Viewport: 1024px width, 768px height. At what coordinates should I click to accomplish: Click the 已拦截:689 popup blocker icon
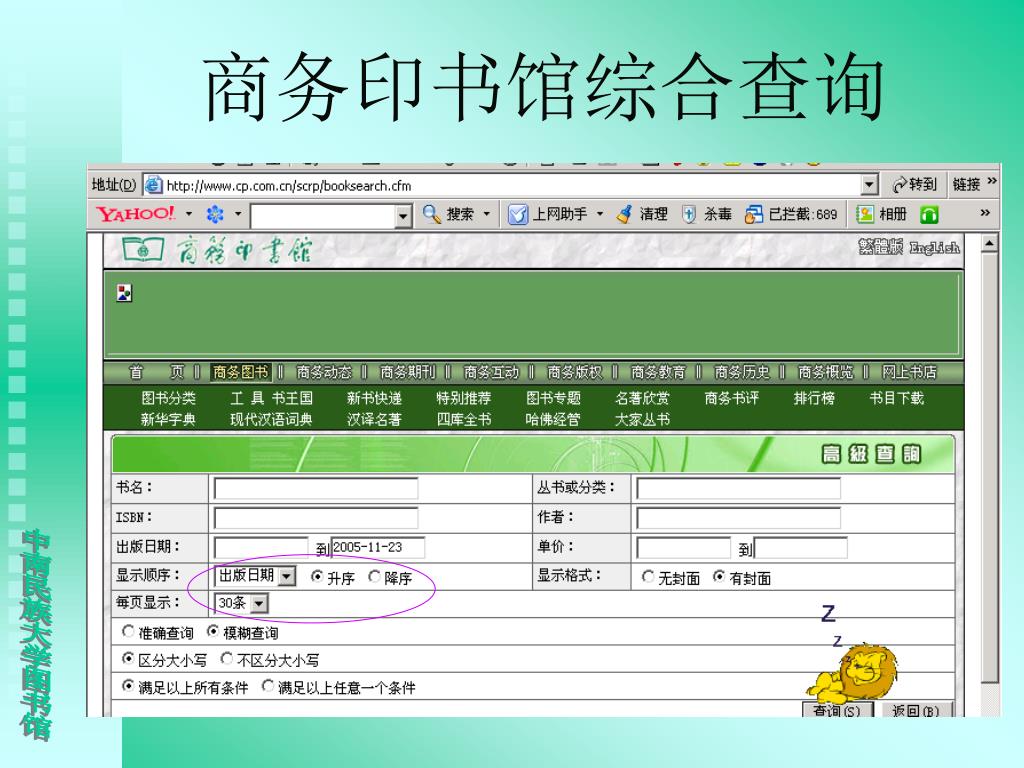click(754, 214)
